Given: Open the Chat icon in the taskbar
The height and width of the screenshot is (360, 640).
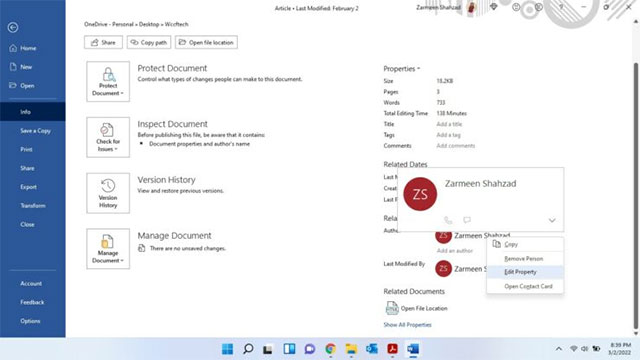Looking at the screenshot, I should [x=310, y=349].
